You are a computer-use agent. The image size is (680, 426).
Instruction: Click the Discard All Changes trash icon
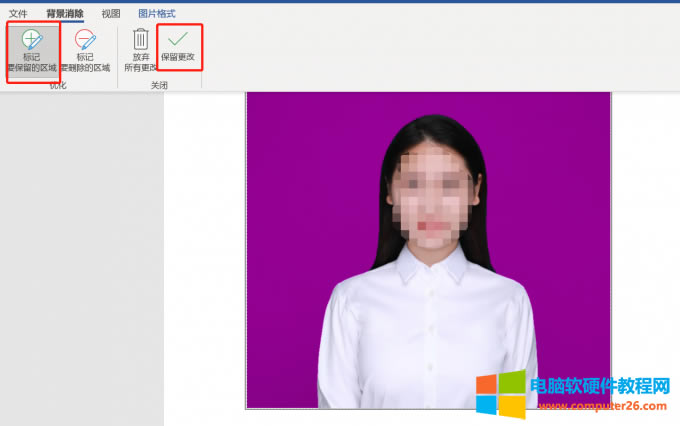(140, 40)
